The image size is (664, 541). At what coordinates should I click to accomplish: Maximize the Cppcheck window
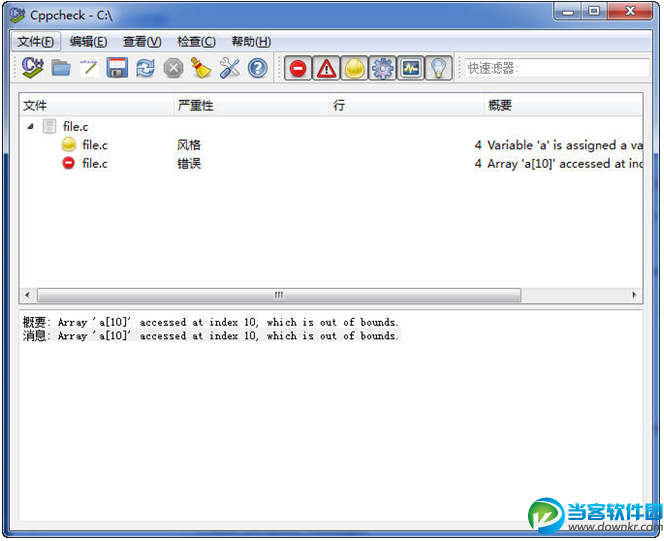pyautogui.click(x=594, y=11)
